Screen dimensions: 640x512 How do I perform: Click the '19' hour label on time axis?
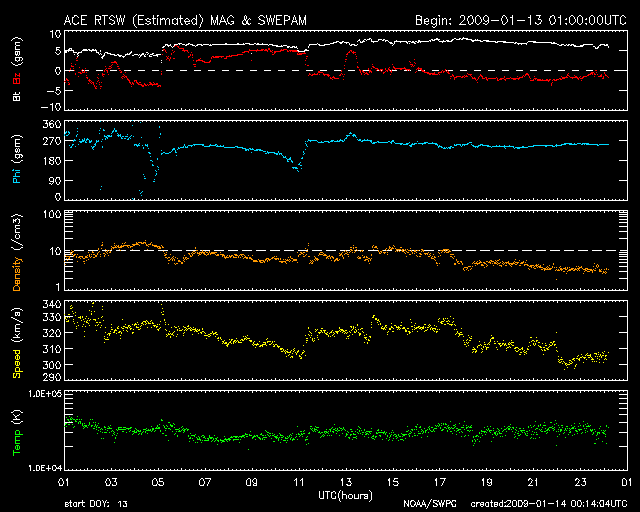(x=487, y=482)
